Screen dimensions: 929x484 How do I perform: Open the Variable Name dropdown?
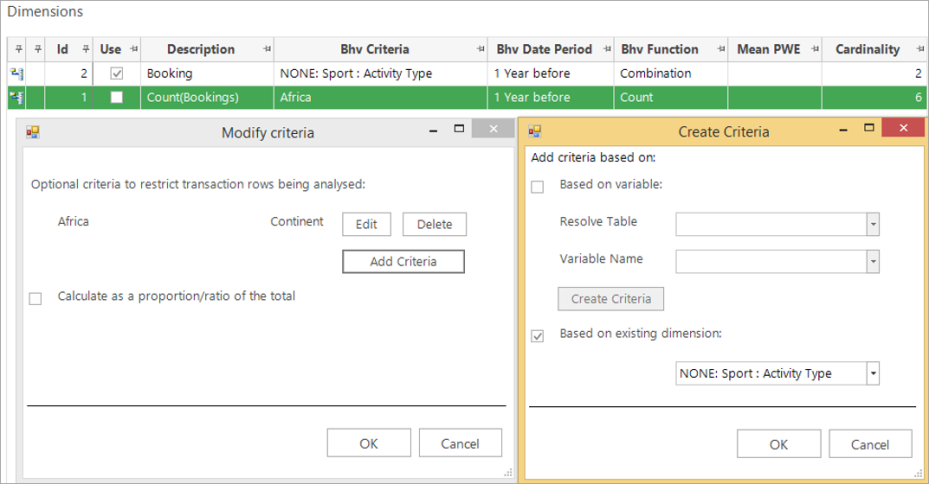(873, 262)
